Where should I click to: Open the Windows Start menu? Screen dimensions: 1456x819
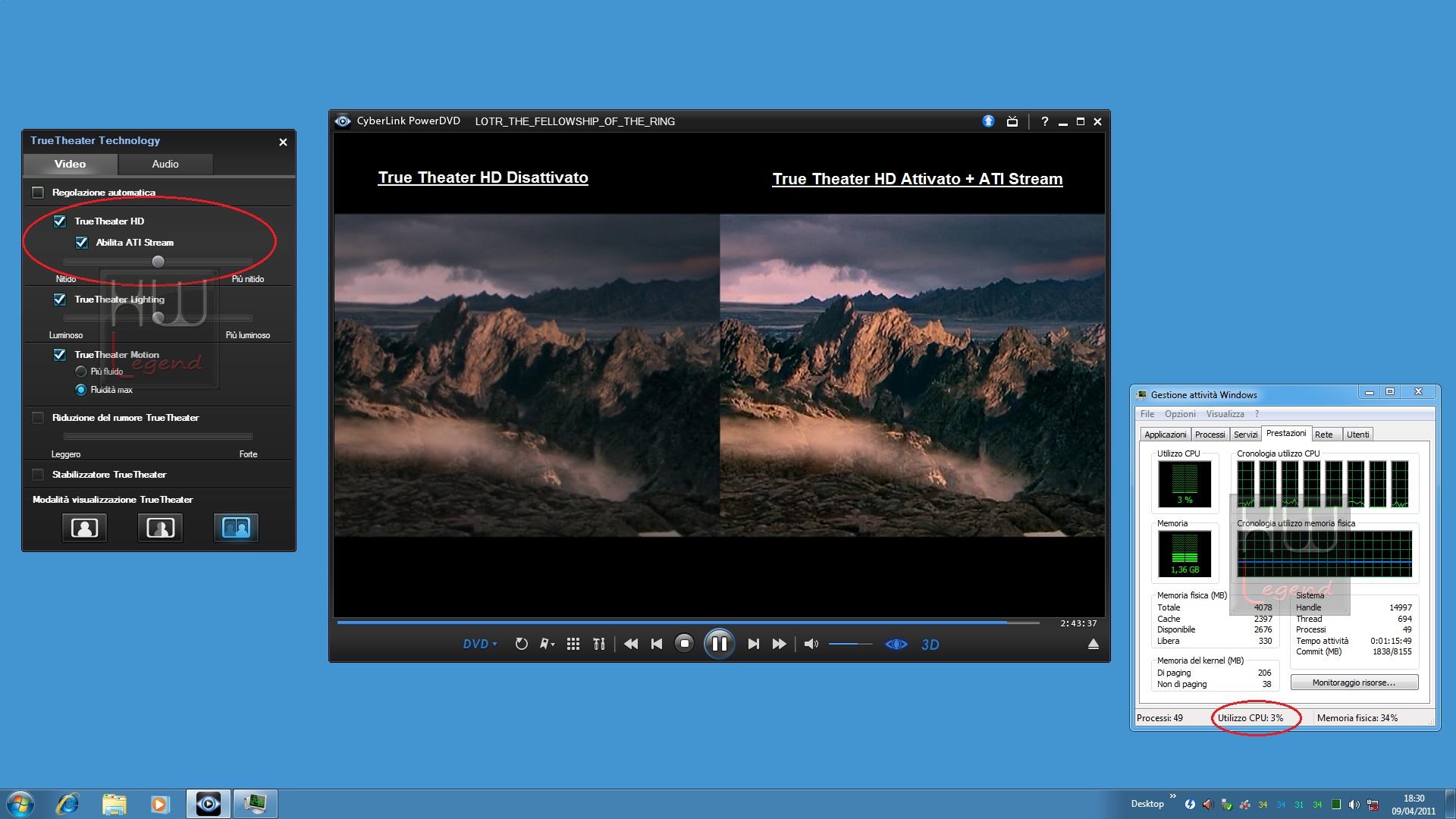(x=20, y=804)
